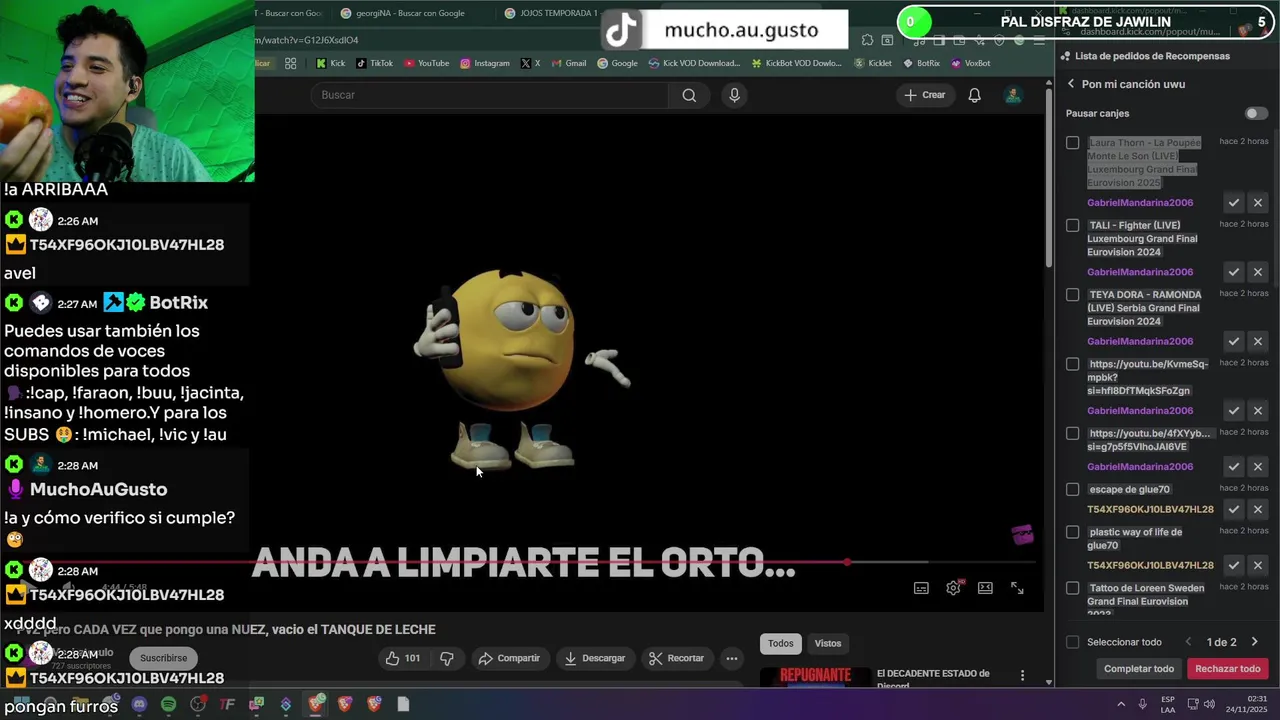Click the YouTube Buscar search field

tap(490, 95)
